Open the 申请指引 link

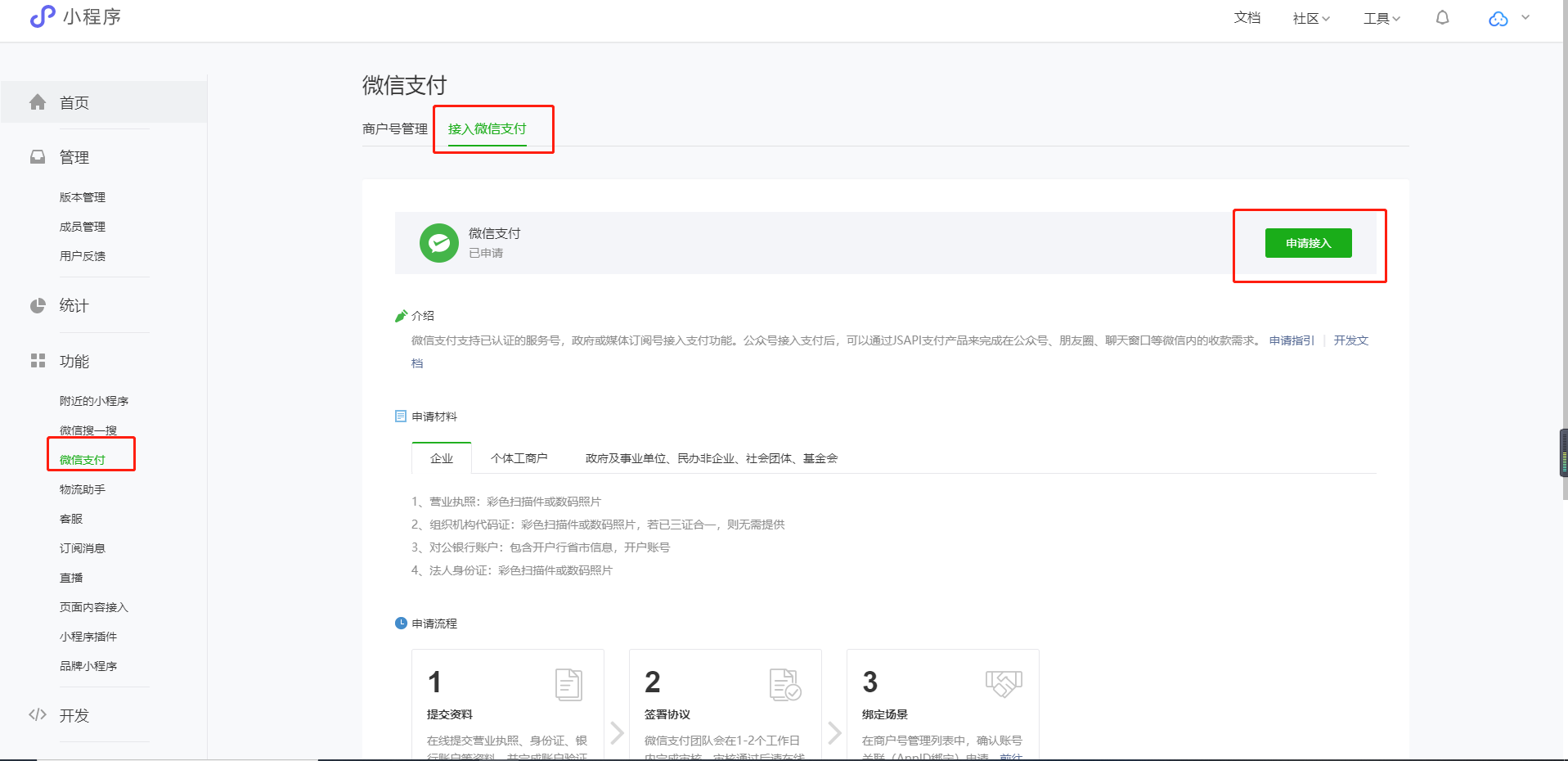(x=1292, y=340)
